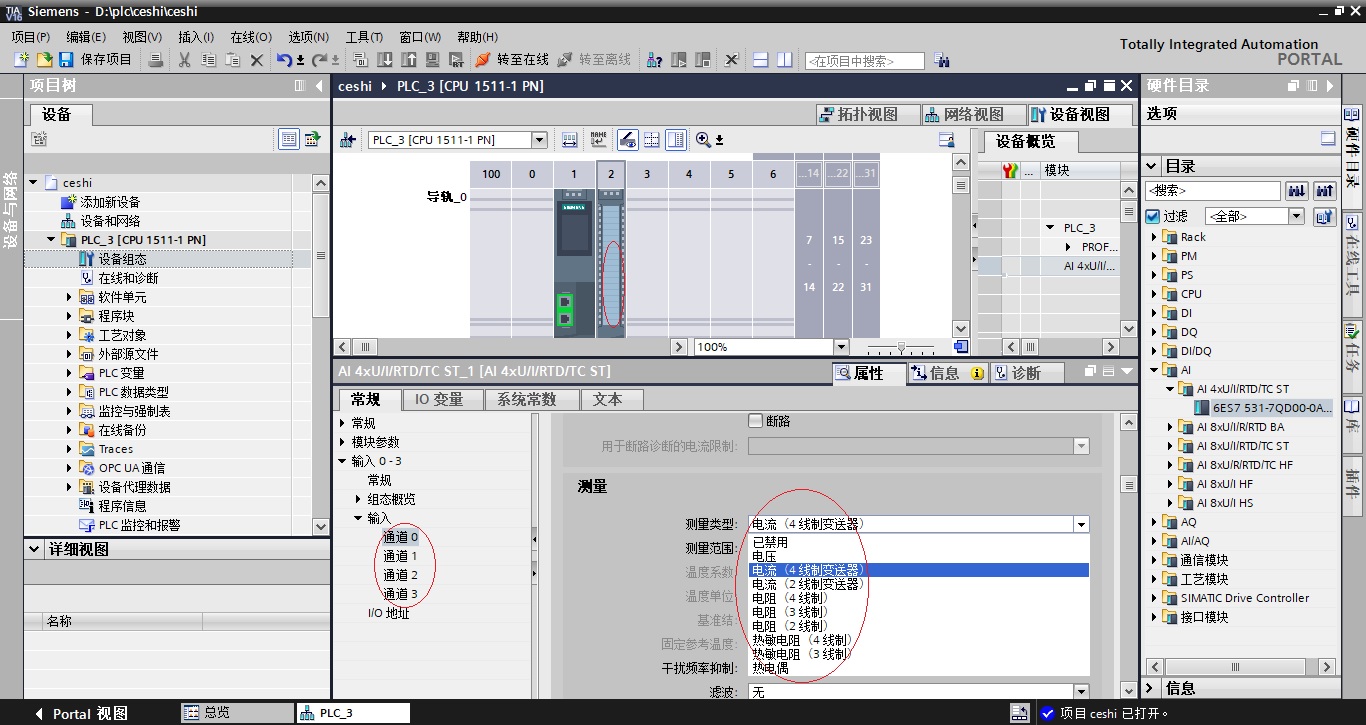
Task: Click the open project folder icon
Action: (x=44, y=60)
